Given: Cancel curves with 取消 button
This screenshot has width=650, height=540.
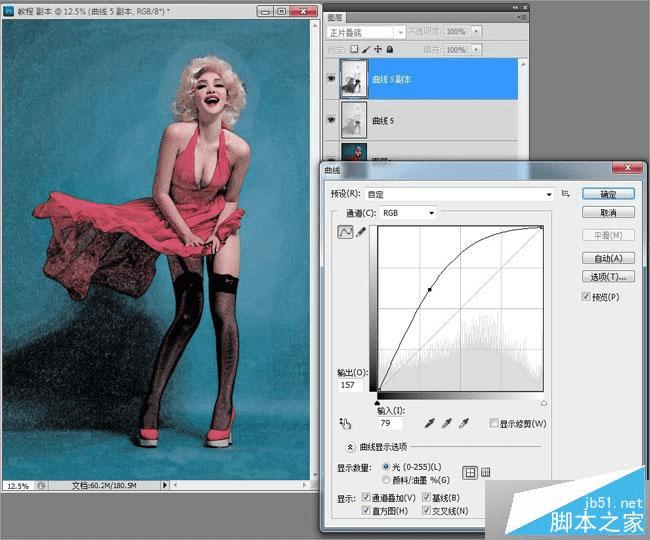Looking at the screenshot, I should coord(608,213).
